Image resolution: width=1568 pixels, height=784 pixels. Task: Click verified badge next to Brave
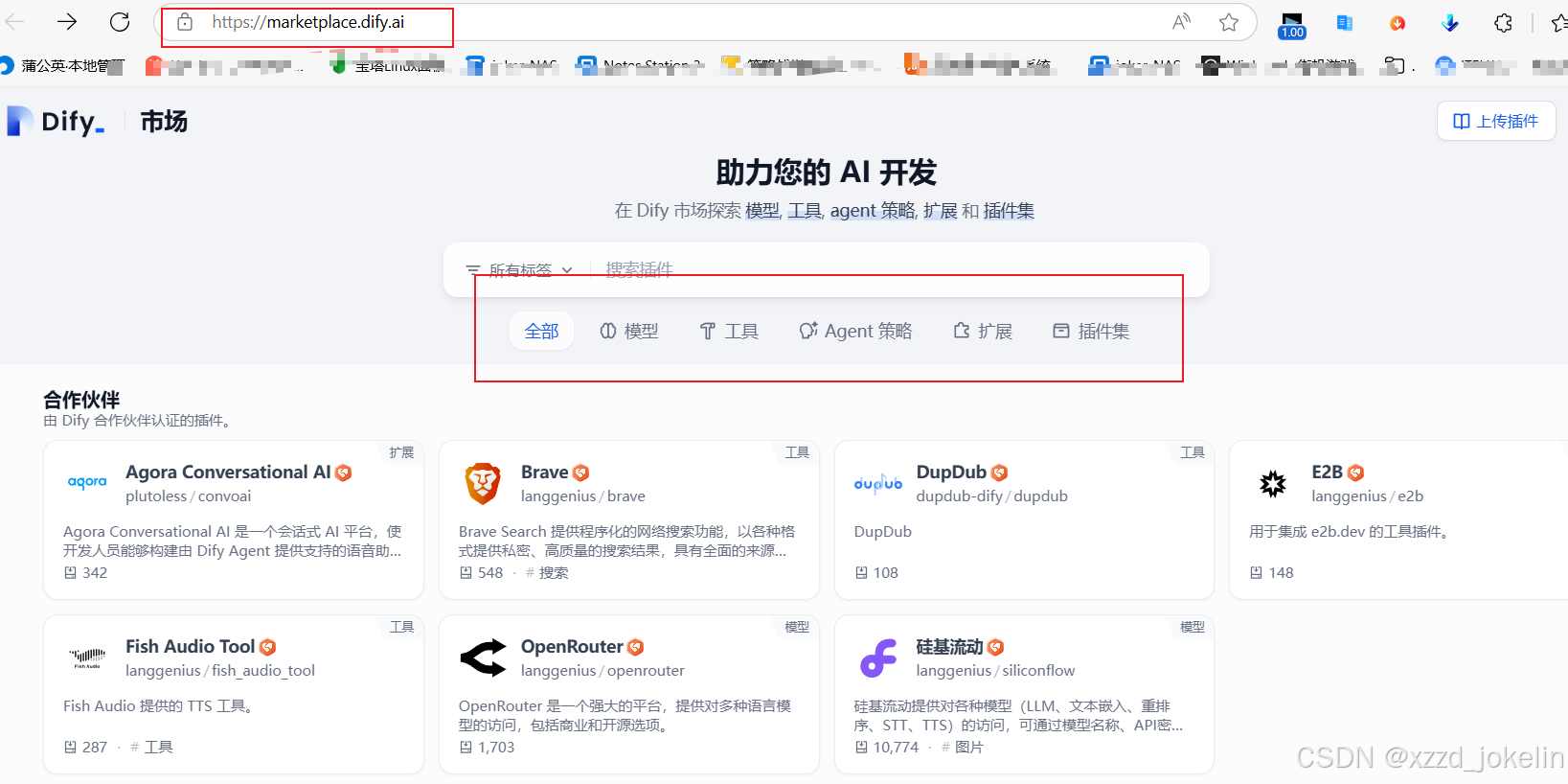click(580, 473)
